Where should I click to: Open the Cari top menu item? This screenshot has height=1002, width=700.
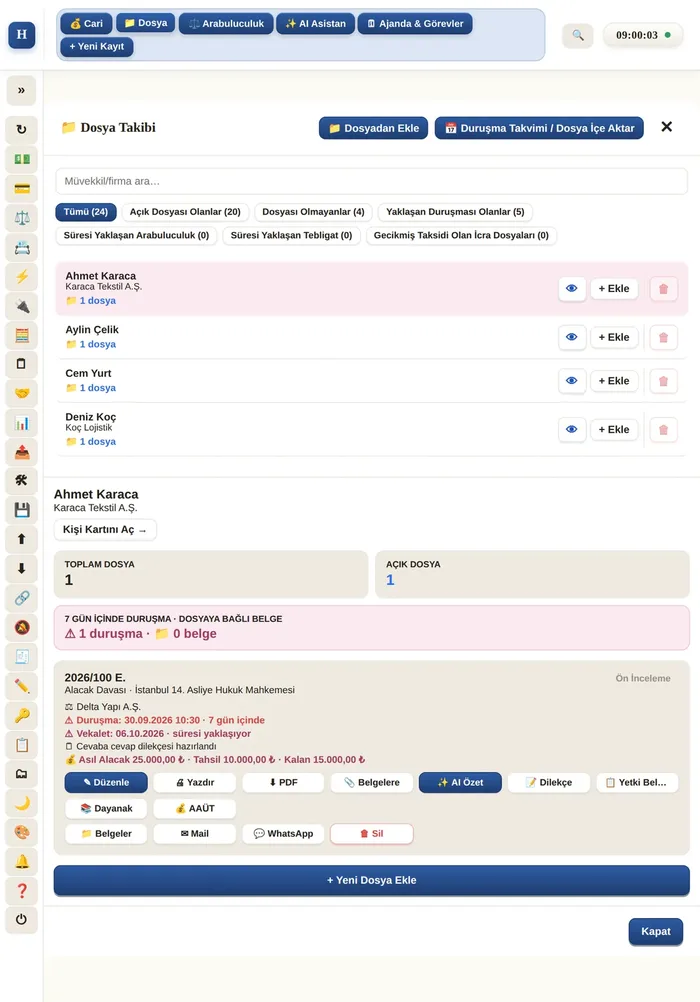pos(86,24)
